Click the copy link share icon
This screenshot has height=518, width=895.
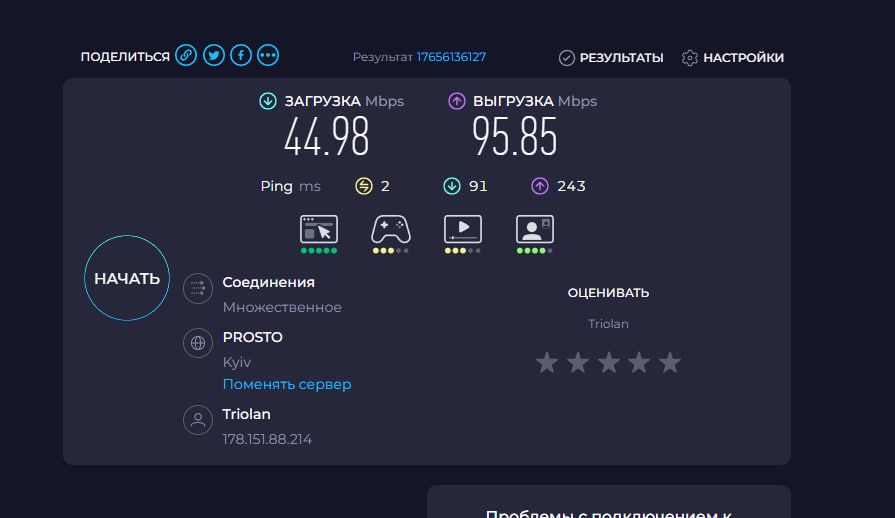186,56
